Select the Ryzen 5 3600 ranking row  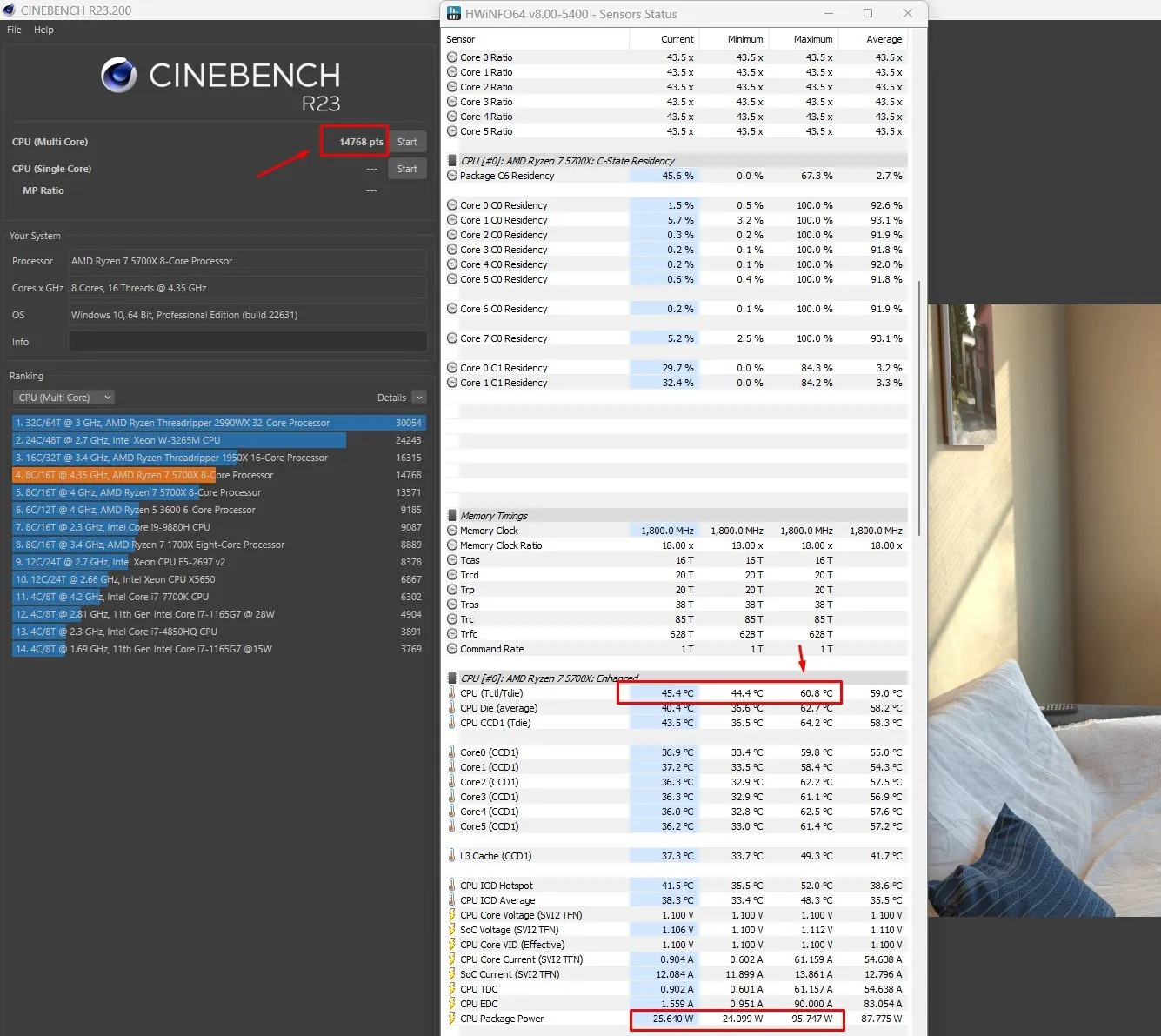pyautogui.click(x=218, y=510)
